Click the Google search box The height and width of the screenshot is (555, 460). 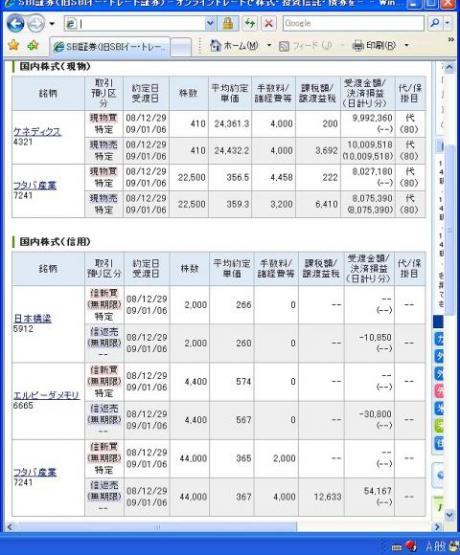[353, 23]
